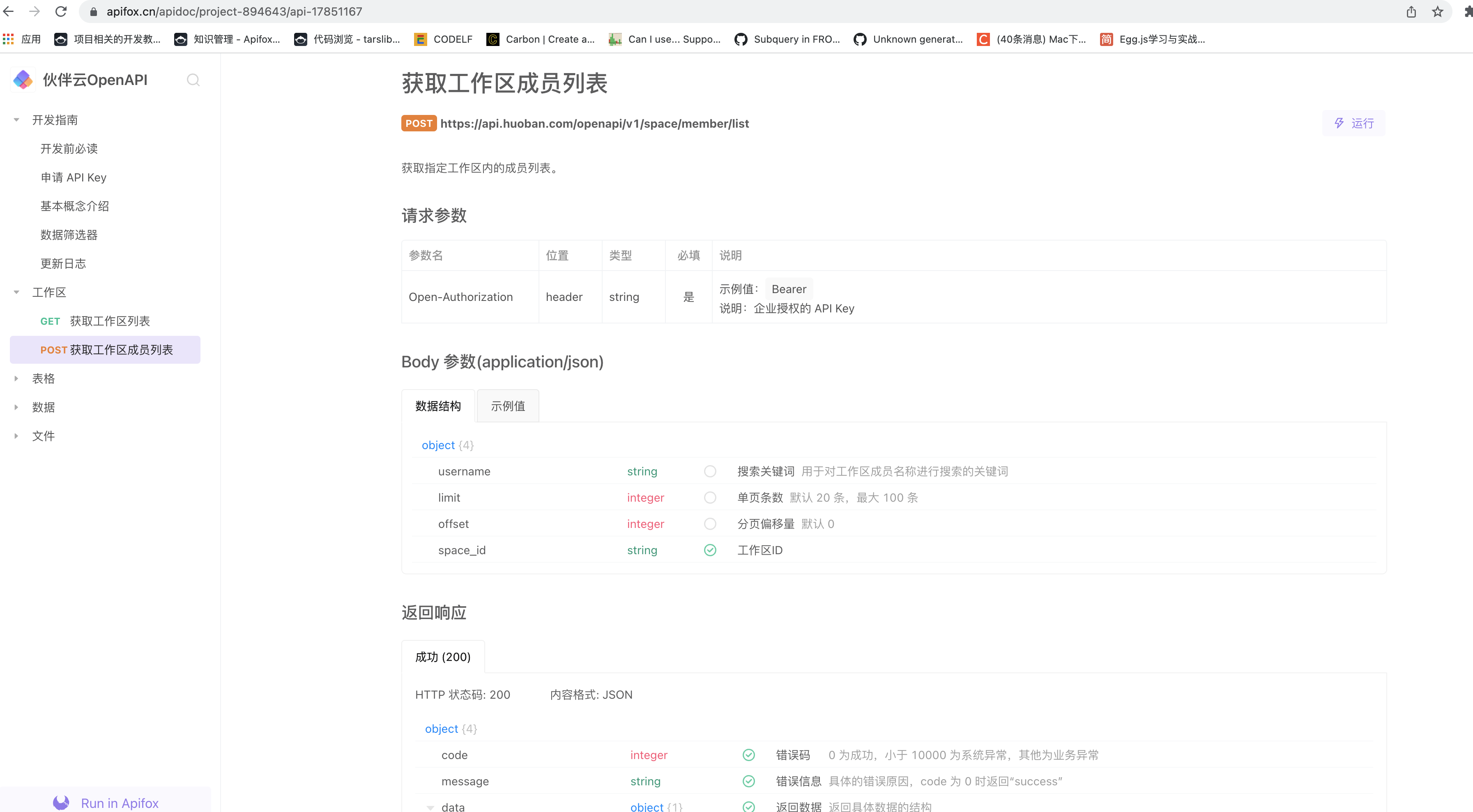Click the 运行 run button
This screenshot has width=1473, height=812.
pyautogui.click(x=1353, y=124)
